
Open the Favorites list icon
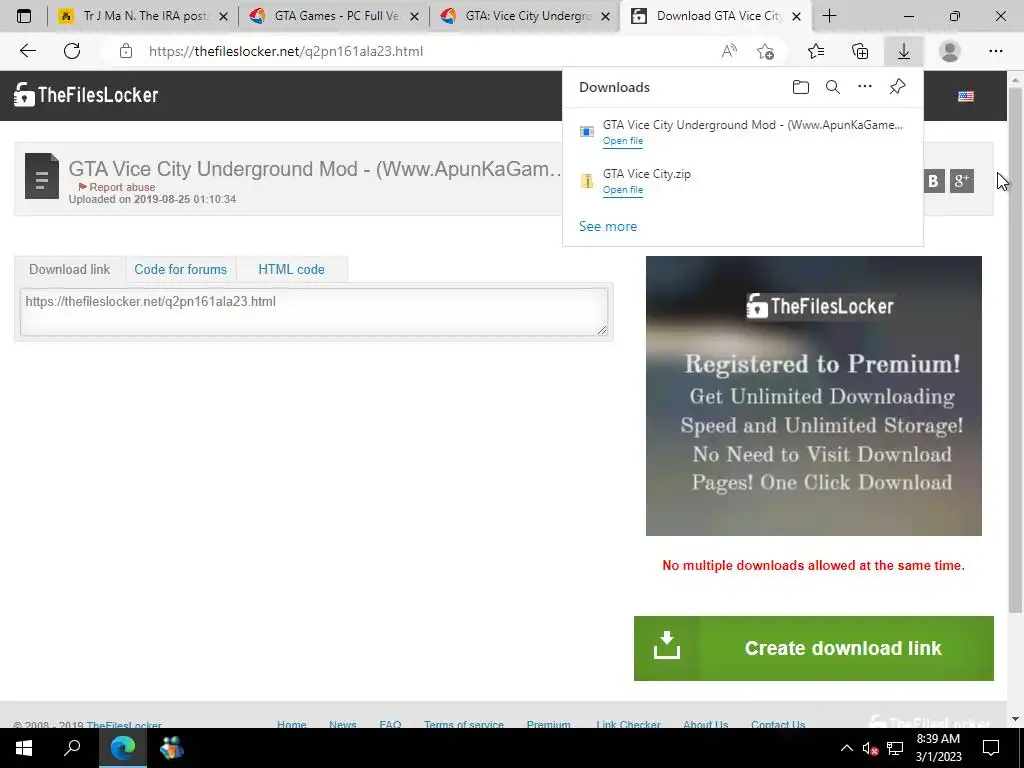coord(816,51)
